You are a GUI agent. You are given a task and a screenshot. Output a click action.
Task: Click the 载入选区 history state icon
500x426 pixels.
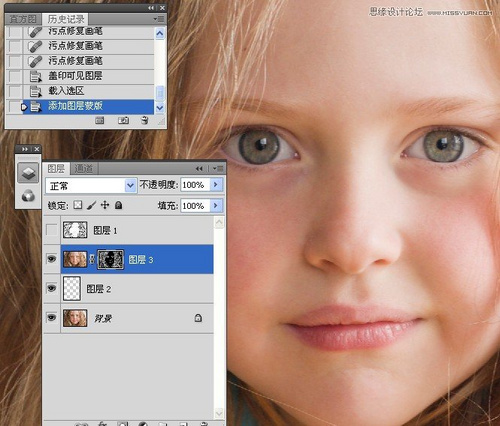(35, 91)
